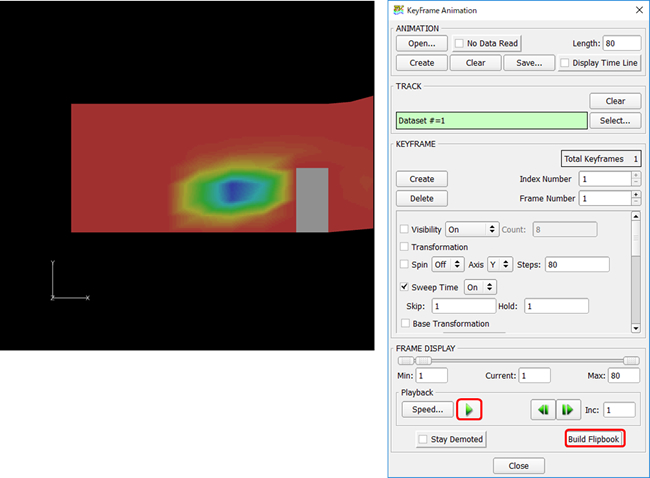Step forward one frame with forward arrow
Image resolution: width=650 pixels, height=478 pixels.
[x=568, y=409]
